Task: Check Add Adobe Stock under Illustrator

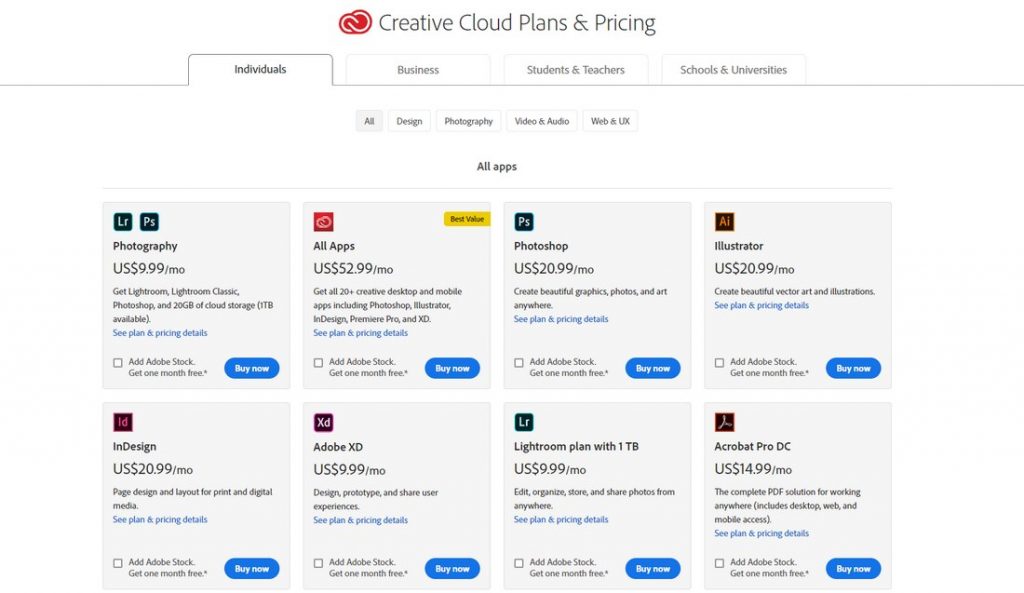Action: tap(719, 363)
